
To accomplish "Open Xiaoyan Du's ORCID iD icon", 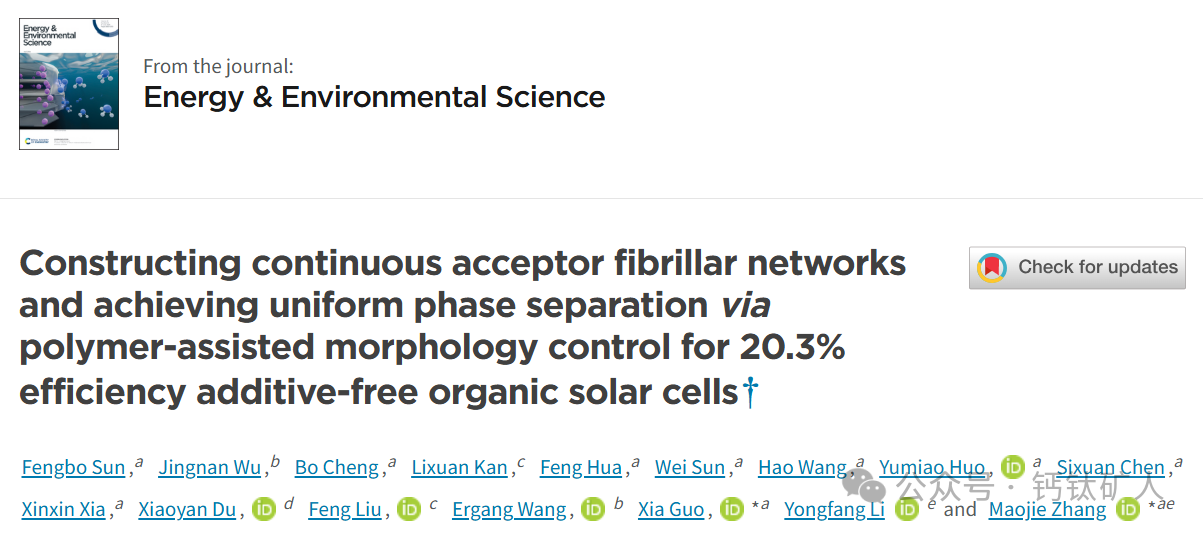I will (264, 509).
